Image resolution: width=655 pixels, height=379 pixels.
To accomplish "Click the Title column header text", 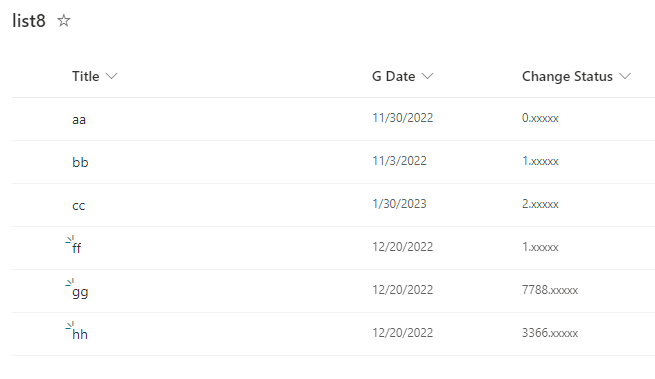I will pos(86,76).
